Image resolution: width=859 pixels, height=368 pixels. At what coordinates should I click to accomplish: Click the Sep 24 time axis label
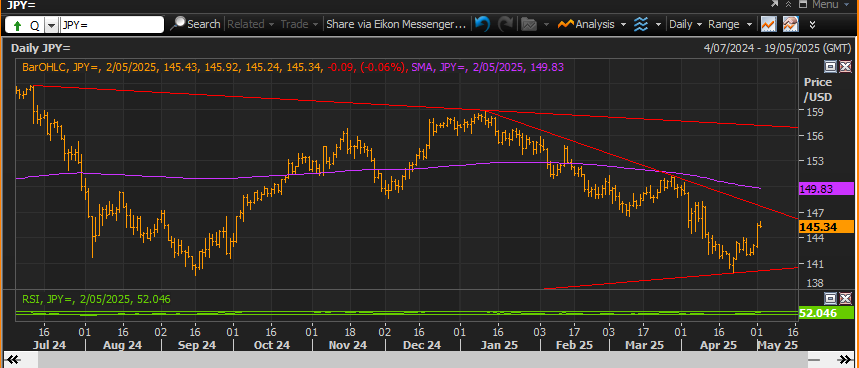pos(197,346)
